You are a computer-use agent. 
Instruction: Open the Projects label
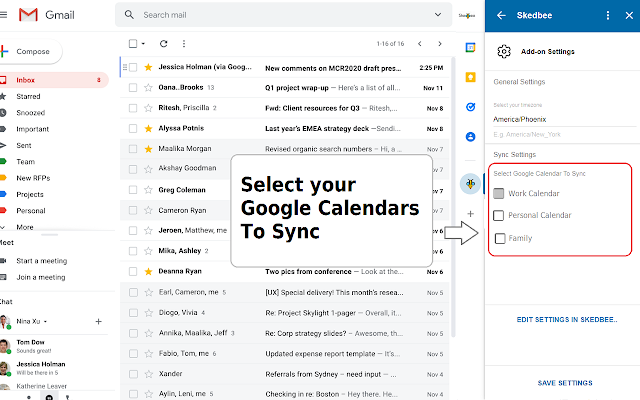(x=30, y=194)
